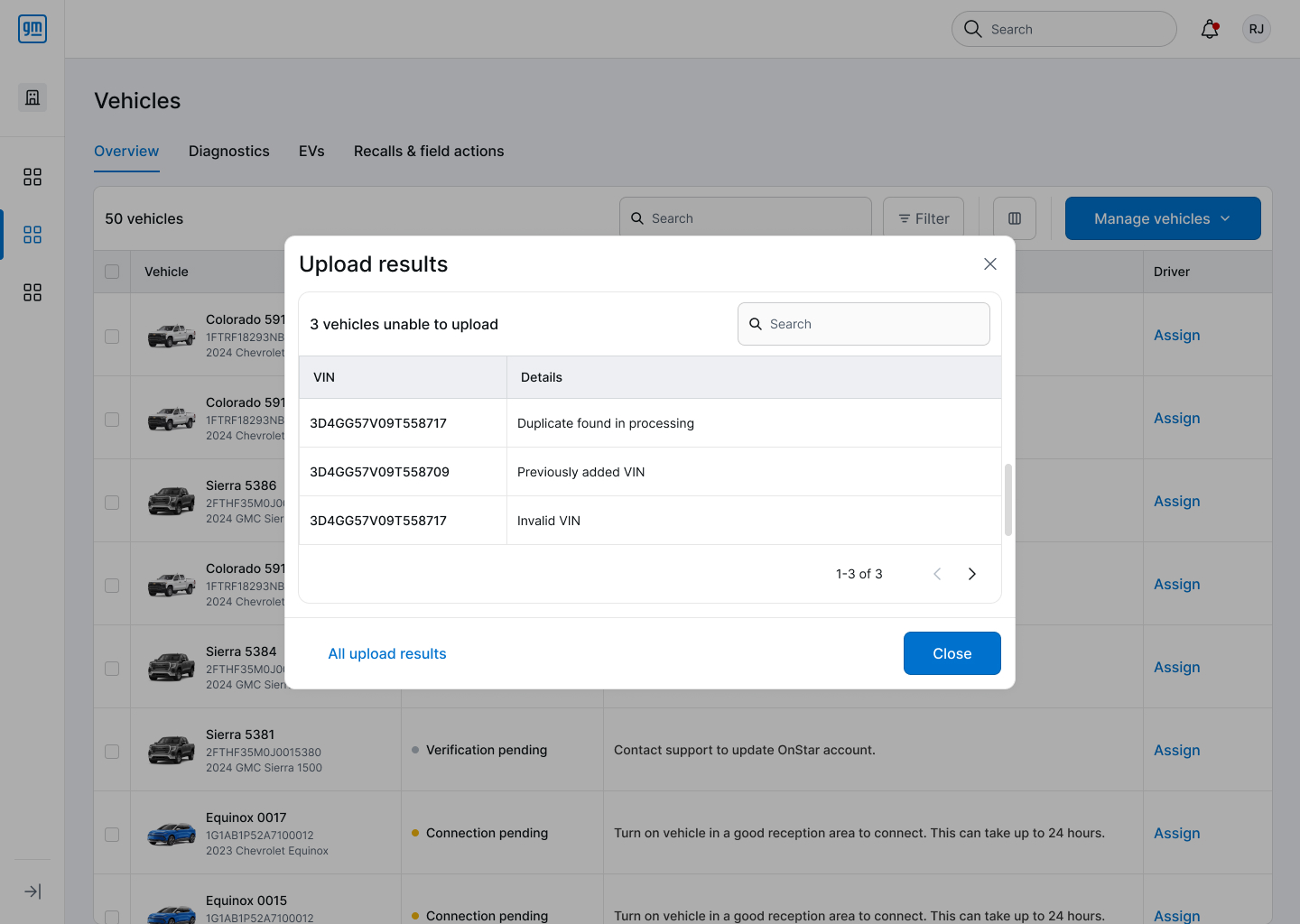Viewport: 1300px width, 924px height.
Task: Click Assign for the Sierra 5381 row
Action: (x=1177, y=750)
